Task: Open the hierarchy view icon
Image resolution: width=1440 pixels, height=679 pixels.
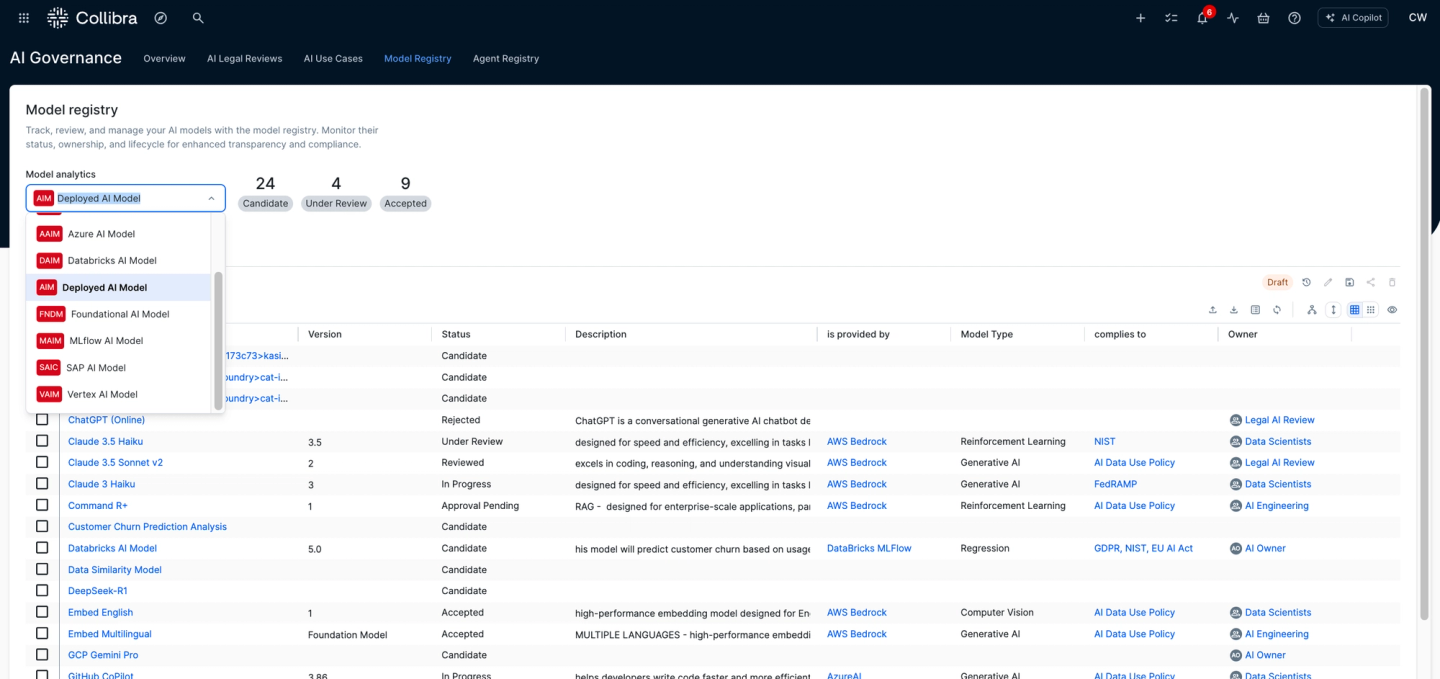Action: pyautogui.click(x=1311, y=310)
